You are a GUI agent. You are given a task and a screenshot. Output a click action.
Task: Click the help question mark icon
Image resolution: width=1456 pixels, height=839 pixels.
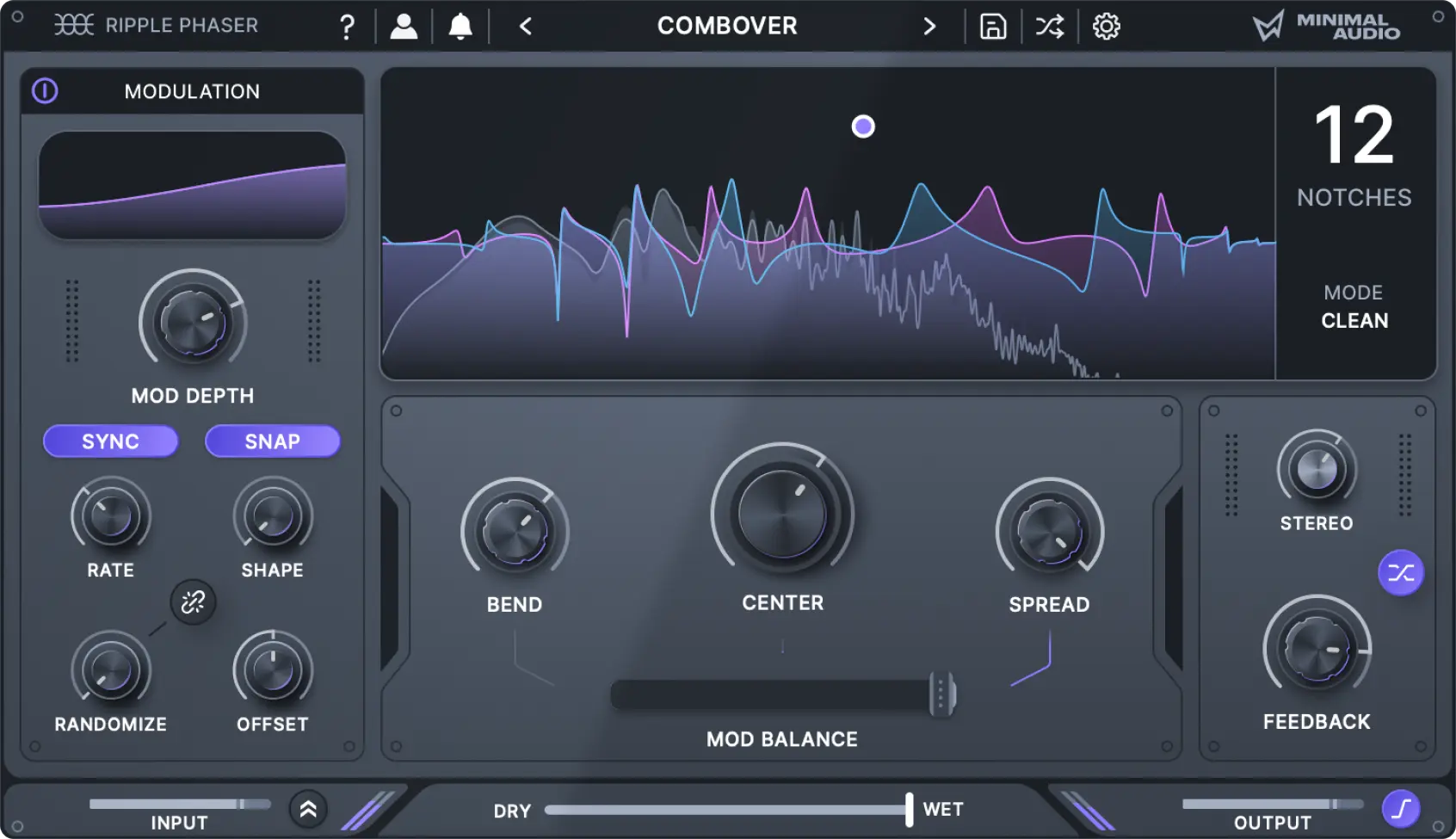point(347,26)
